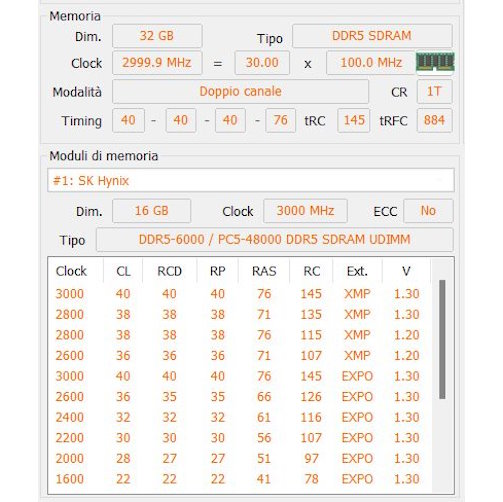The image size is (503, 502).
Task: Select the Doppio canale mode field
Action: click(240, 91)
